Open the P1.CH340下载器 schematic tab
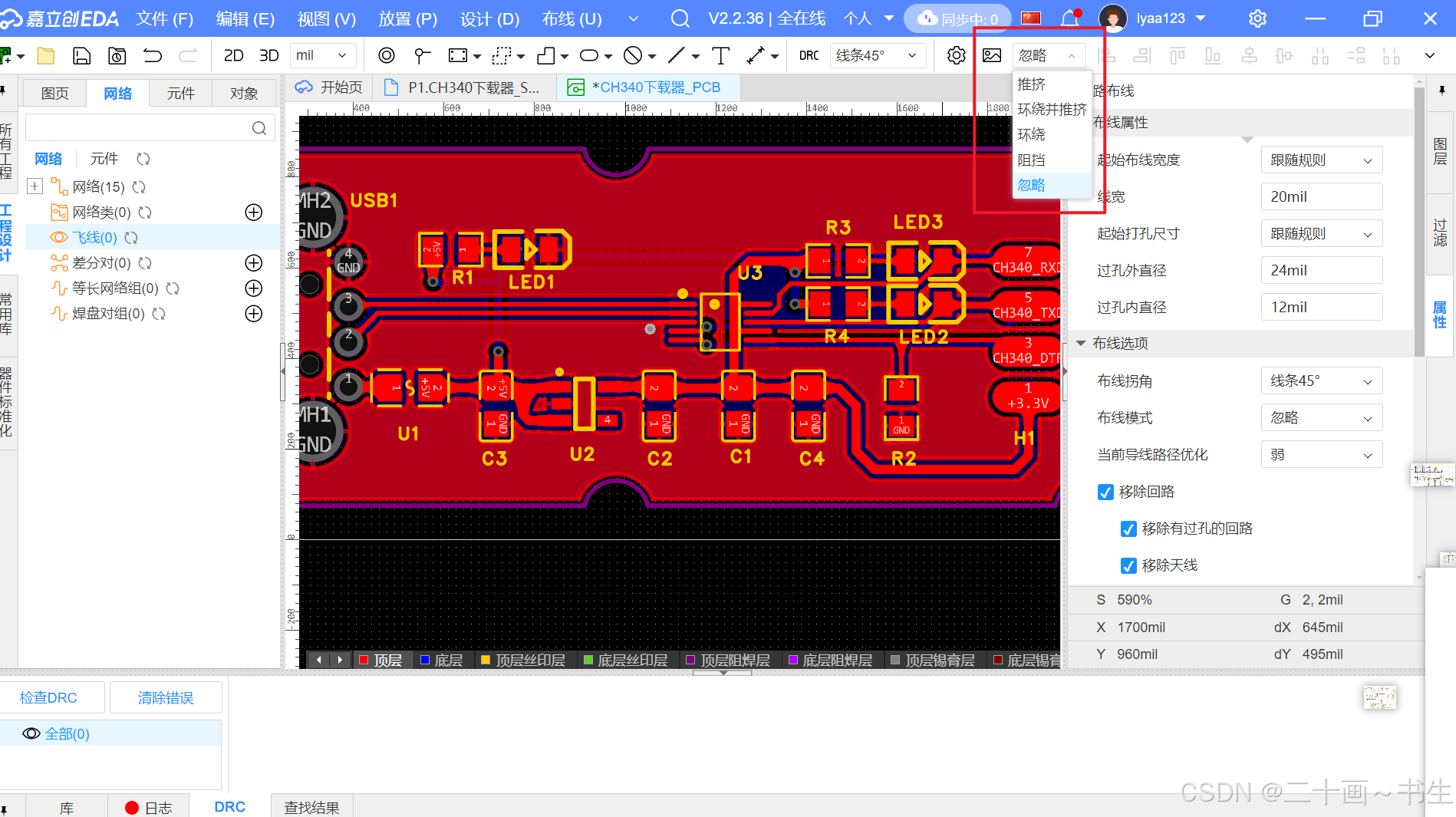 click(x=463, y=87)
